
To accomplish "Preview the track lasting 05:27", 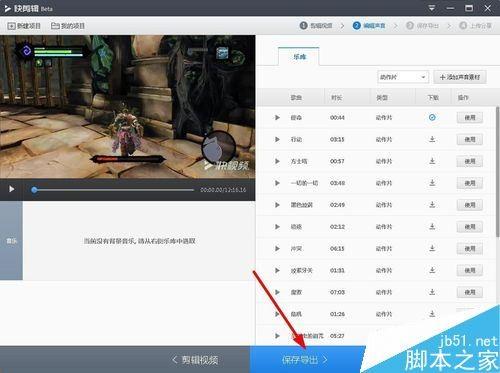I will pyautogui.click(x=277, y=336).
